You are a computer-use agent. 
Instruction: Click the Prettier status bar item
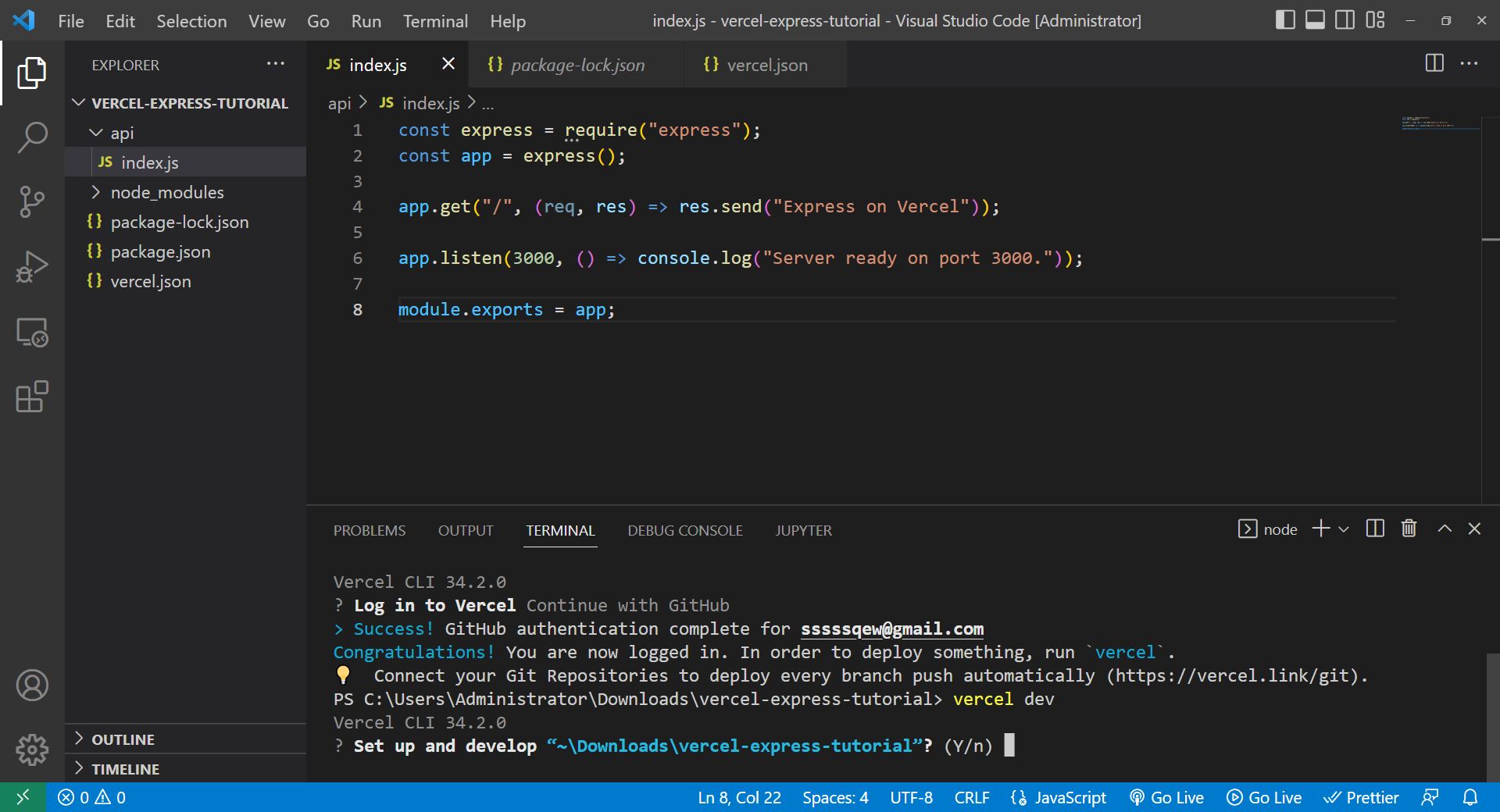click(1361, 797)
